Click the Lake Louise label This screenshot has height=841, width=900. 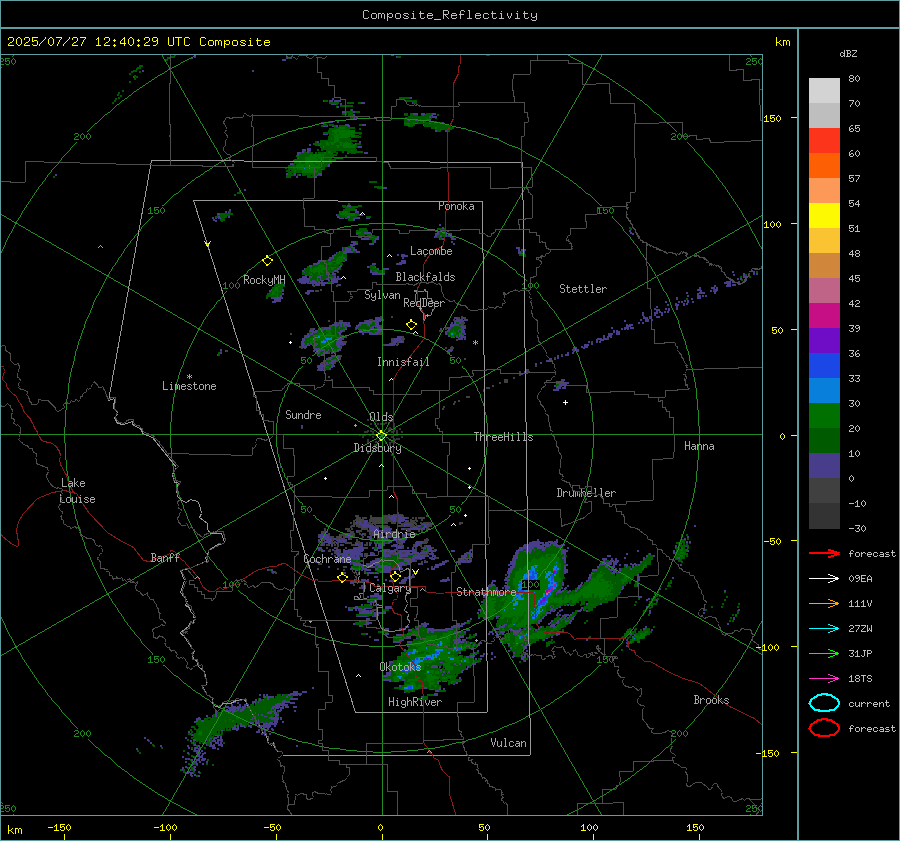(77, 491)
